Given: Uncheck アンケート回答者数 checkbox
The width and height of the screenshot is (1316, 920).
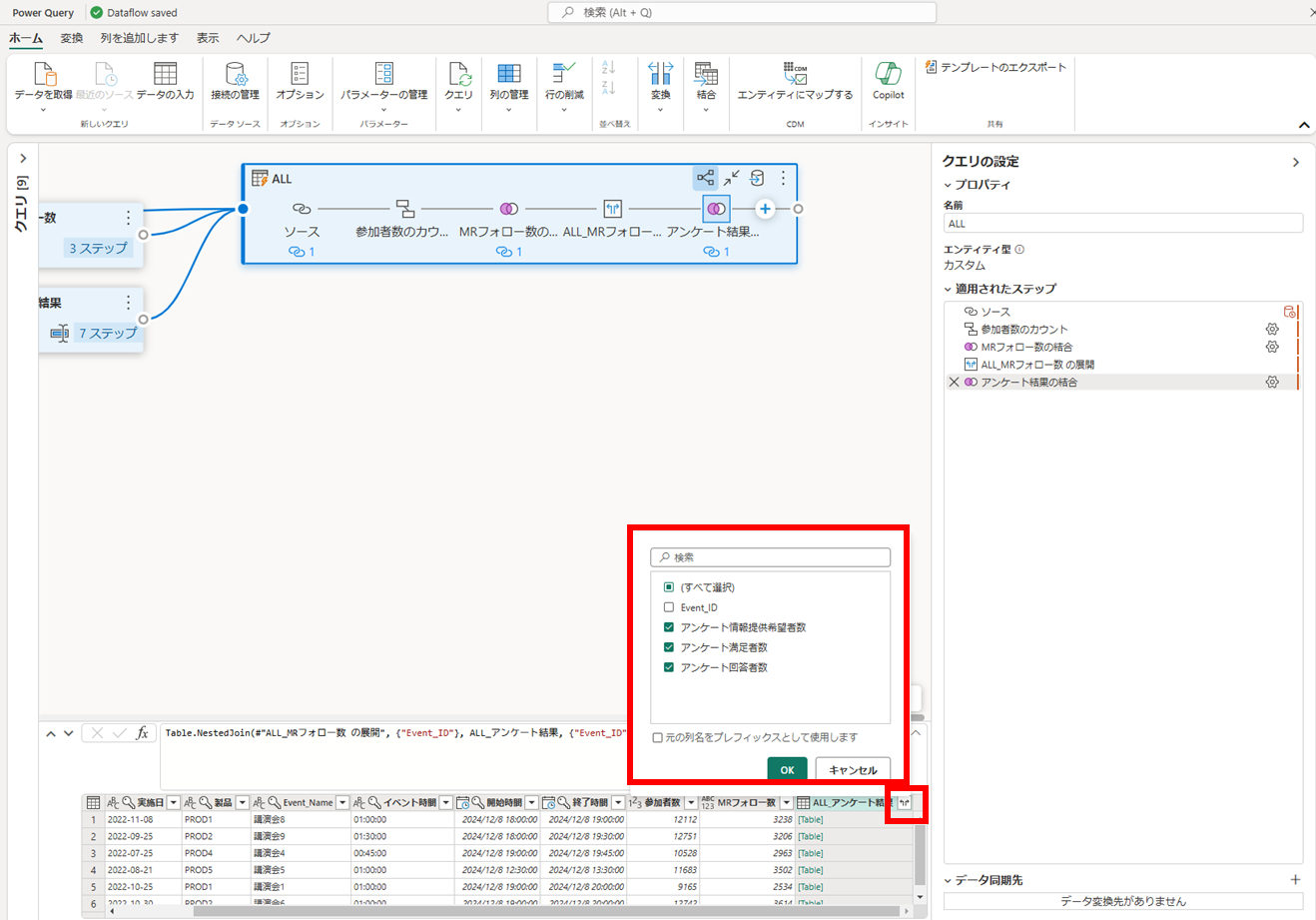Looking at the screenshot, I should (x=669, y=667).
